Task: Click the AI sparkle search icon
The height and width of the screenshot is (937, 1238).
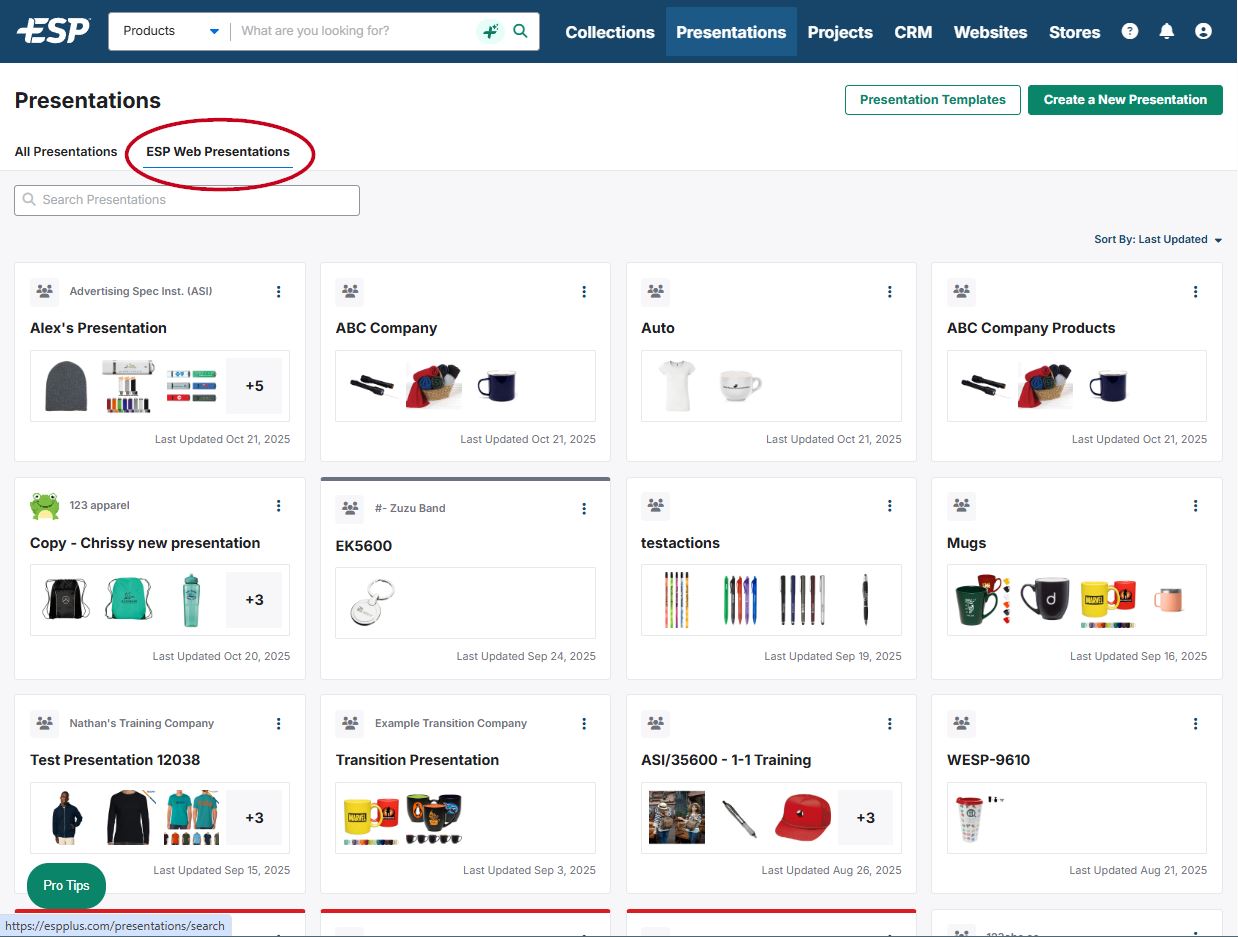Action: [490, 31]
